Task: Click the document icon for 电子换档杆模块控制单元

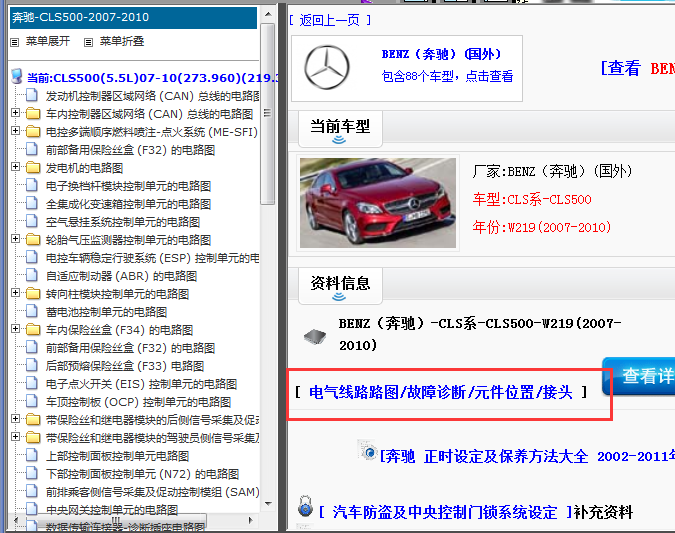Action: [31, 185]
